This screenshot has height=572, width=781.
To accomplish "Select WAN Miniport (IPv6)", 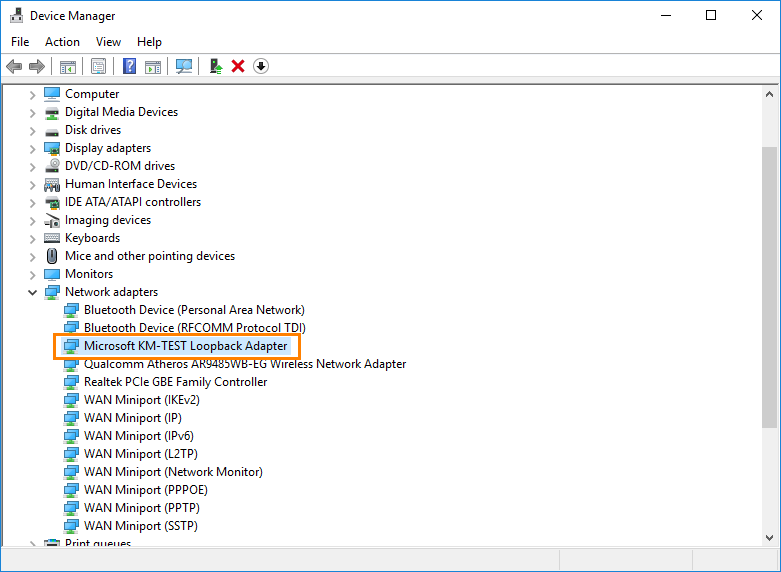I will (x=138, y=436).
